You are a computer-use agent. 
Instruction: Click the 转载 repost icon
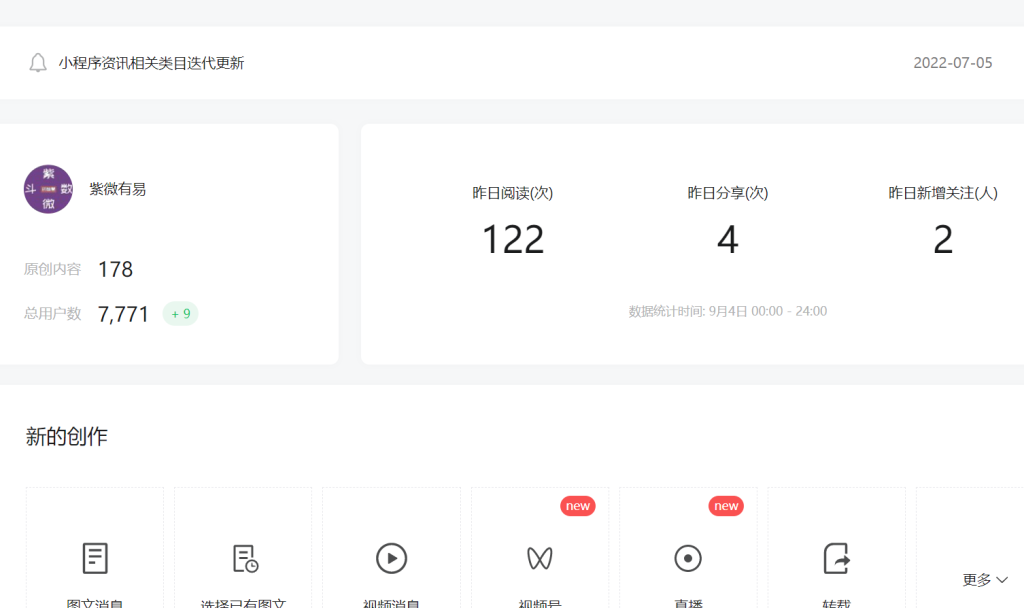836,558
